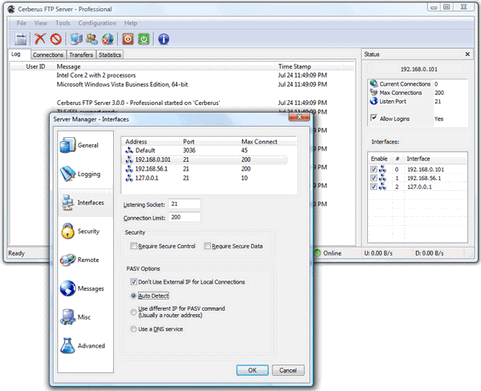Select Use different IP for PASV command

(134, 312)
